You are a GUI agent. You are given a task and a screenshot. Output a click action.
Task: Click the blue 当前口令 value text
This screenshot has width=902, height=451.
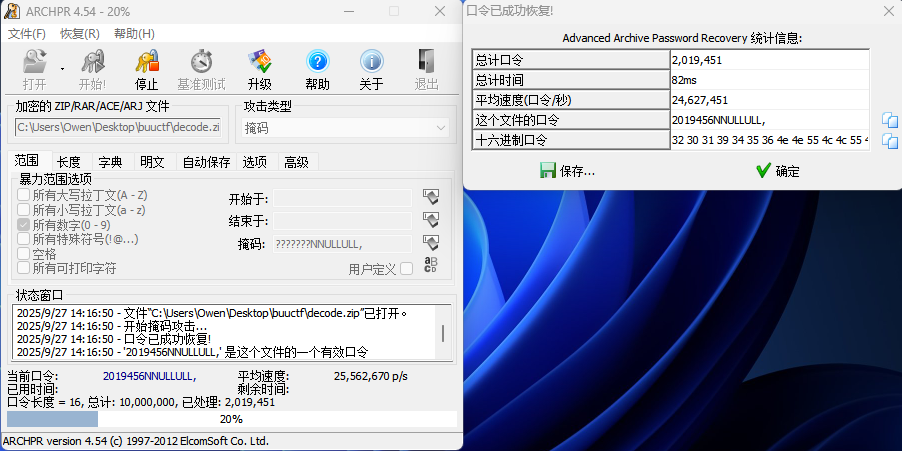click(x=150, y=376)
